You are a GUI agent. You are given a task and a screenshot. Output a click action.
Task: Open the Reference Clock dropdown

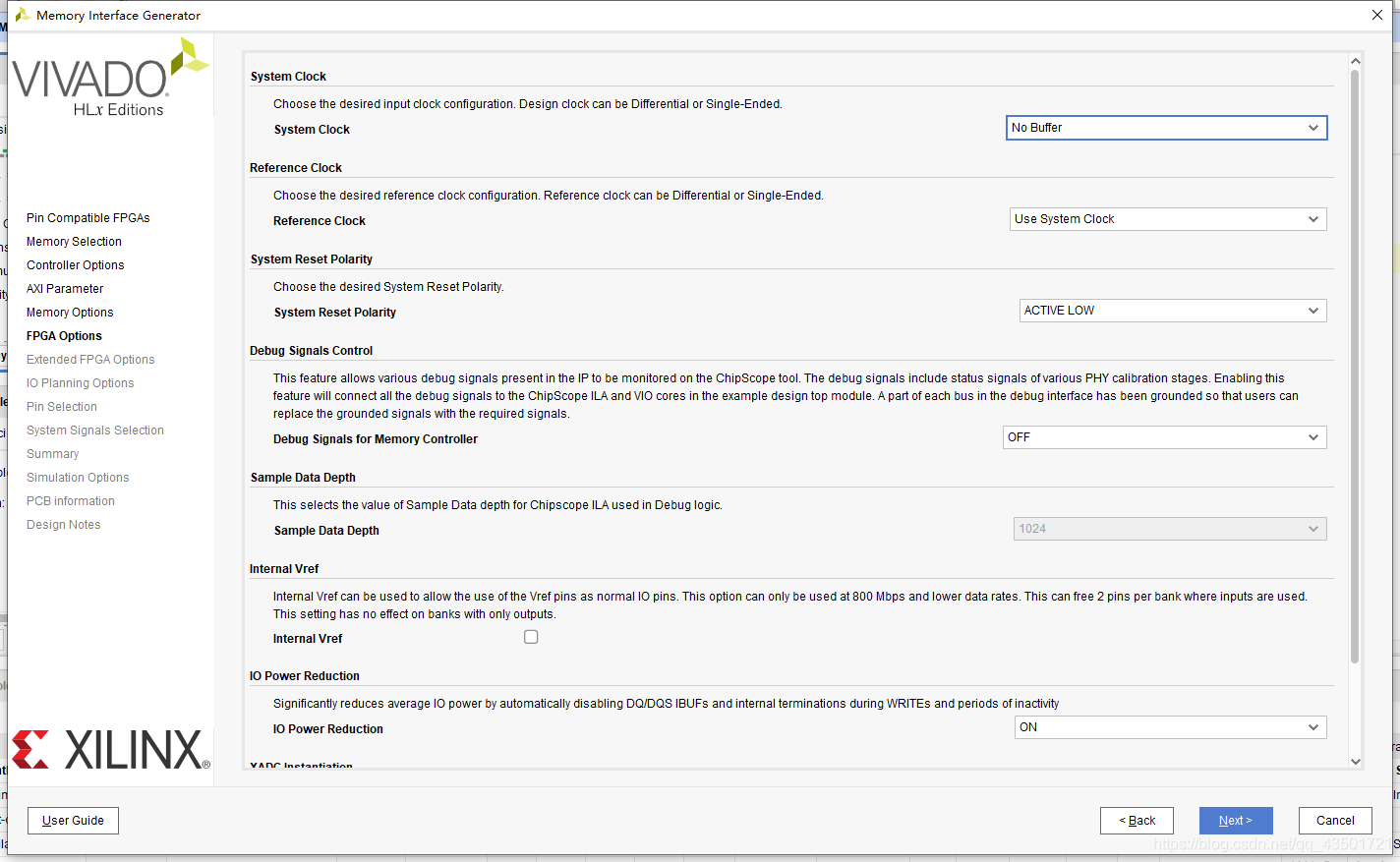coord(1168,219)
